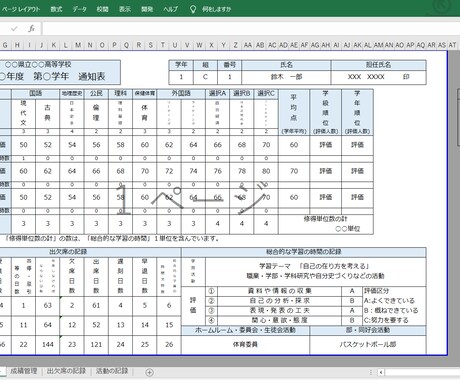The width and height of the screenshot is (460, 380).
Task: Select the 自己の分析・探求 row
Action: (x=279, y=301)
